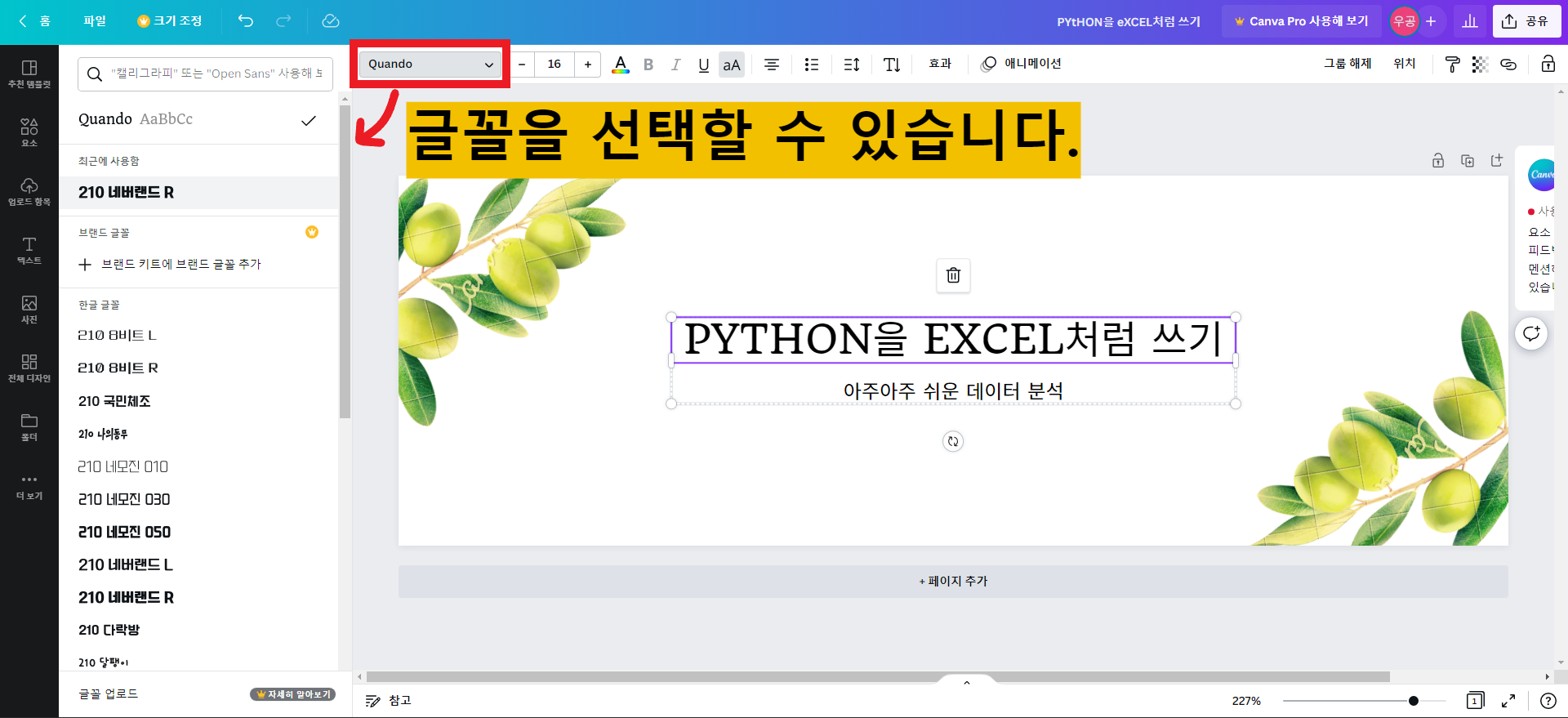
Task: Click the font size field showing 16
Action: tap(555, 65)
